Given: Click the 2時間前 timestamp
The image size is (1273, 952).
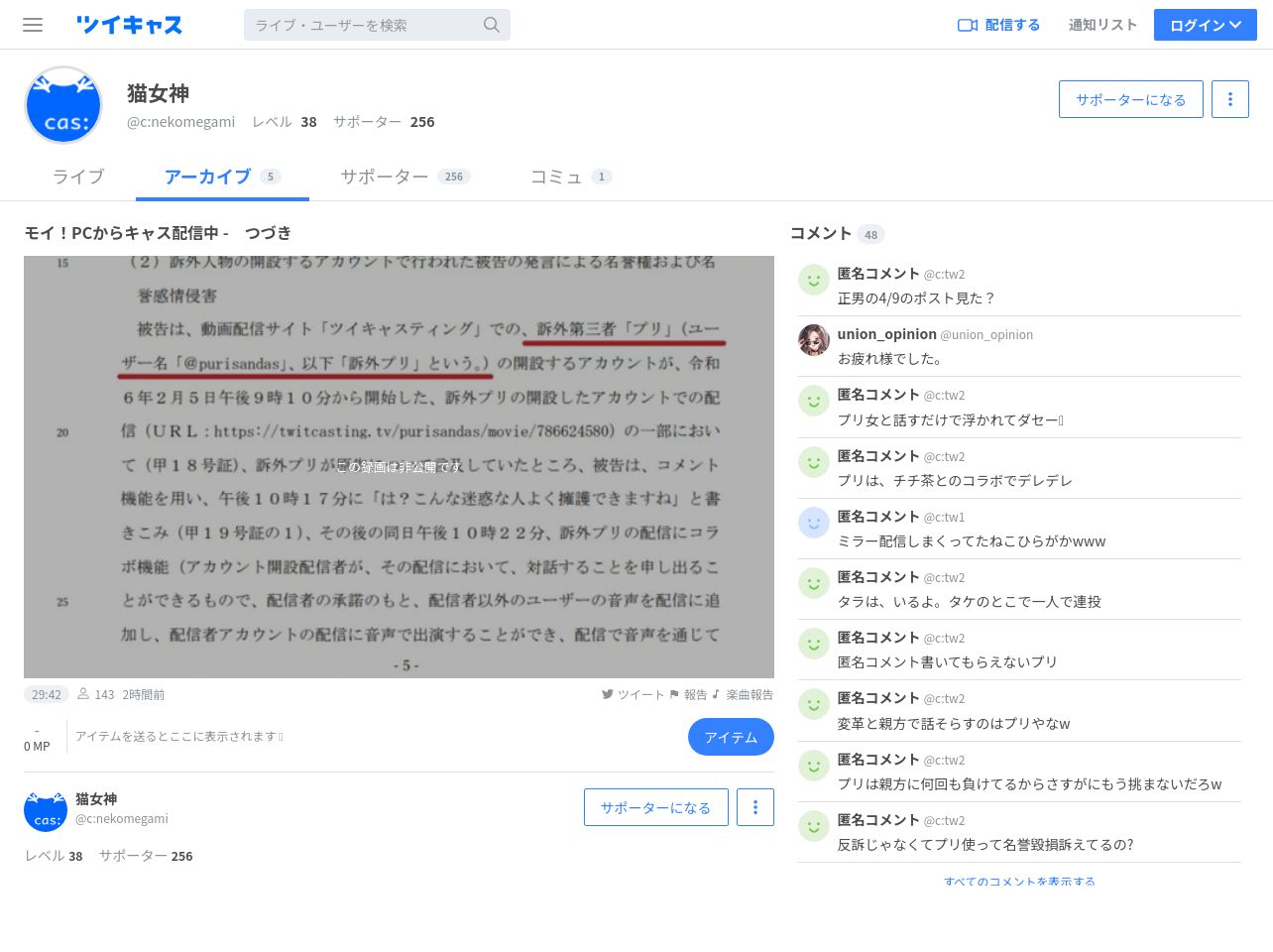Looking at the screenshot, I should (144, 694).
